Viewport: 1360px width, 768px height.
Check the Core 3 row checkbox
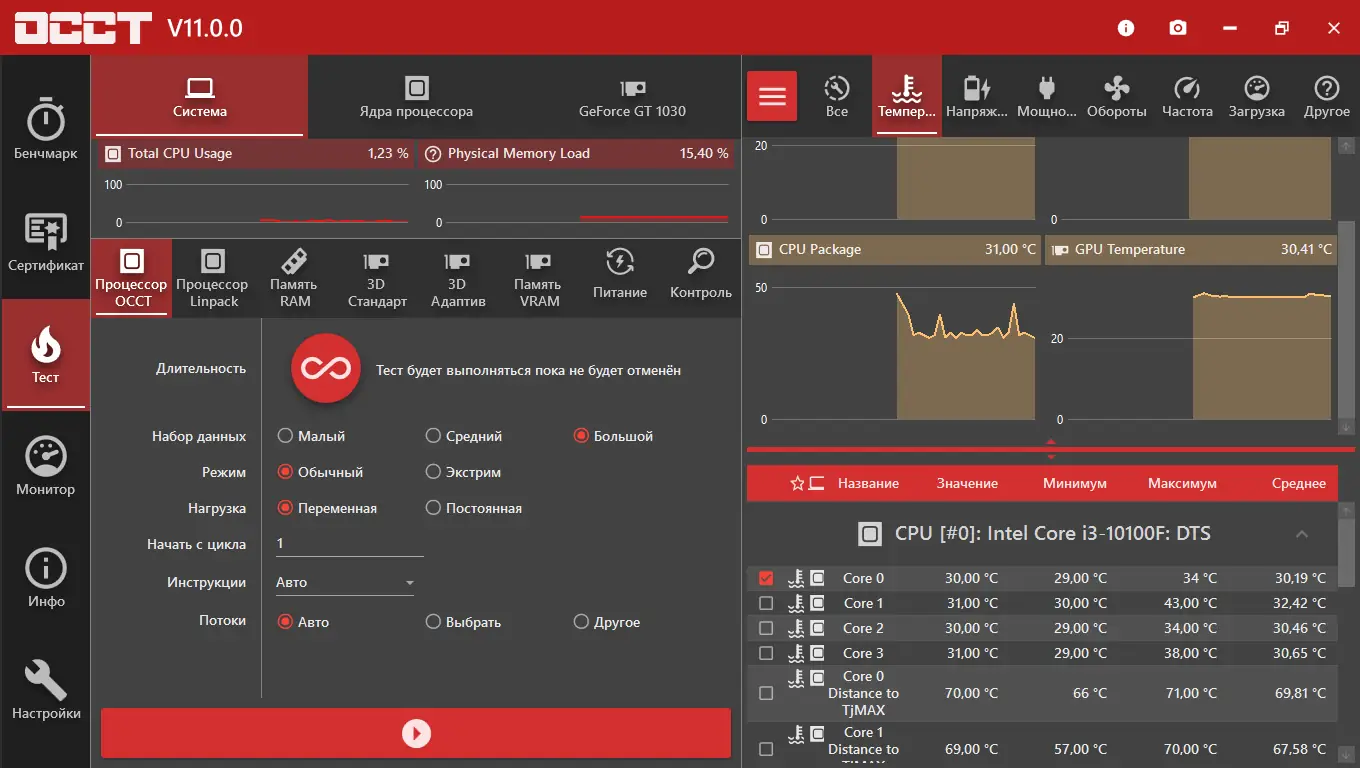pos(766,653)
